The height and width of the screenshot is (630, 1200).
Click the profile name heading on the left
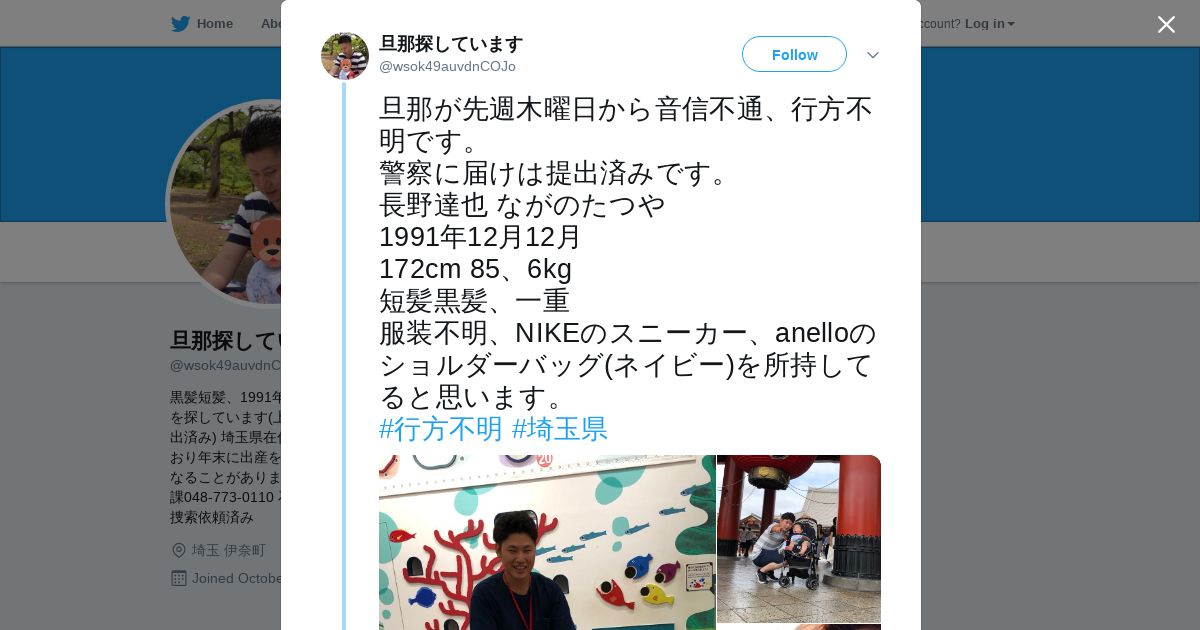click(226, 340)
